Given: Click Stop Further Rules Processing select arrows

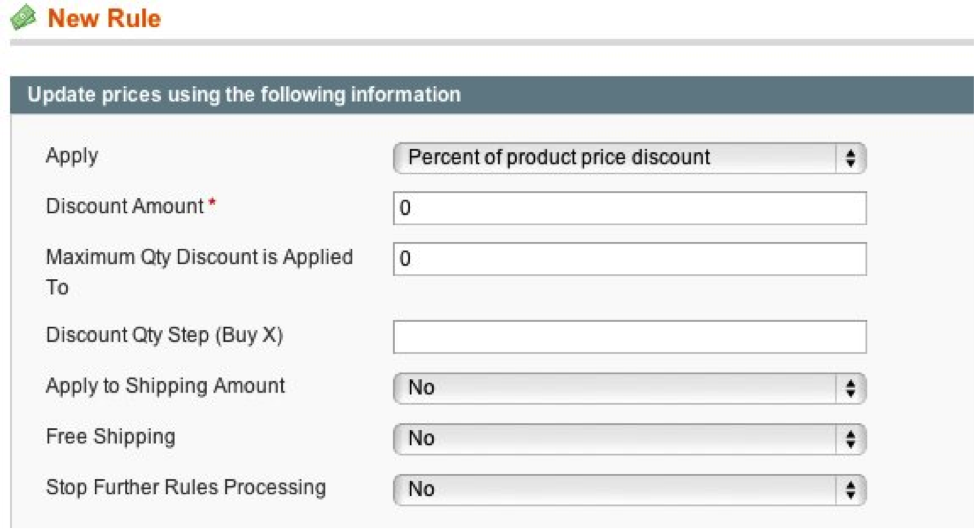Looking at the screenshot, I should [x=850, y=490].
